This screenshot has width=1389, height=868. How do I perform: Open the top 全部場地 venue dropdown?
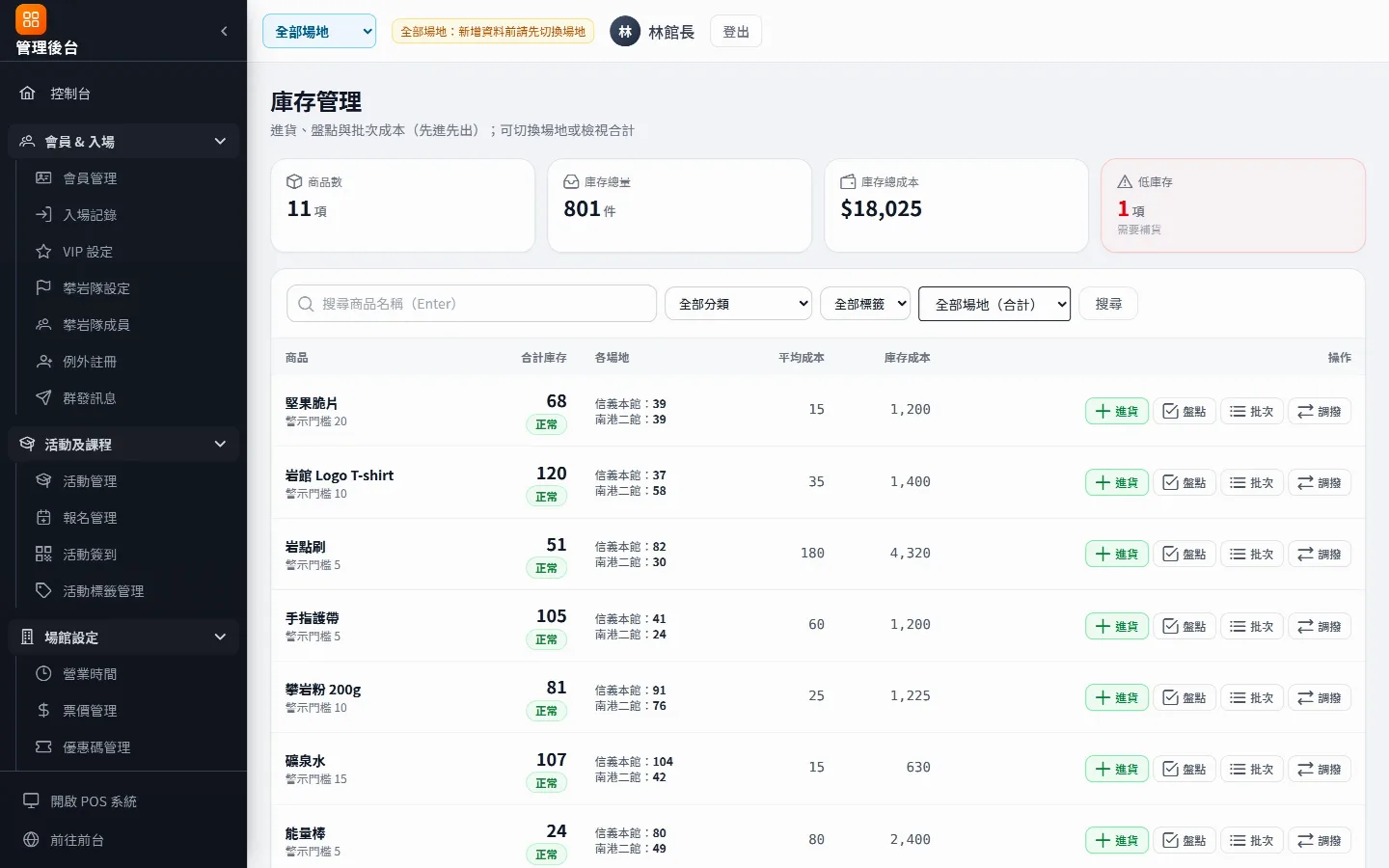[319, 31]
